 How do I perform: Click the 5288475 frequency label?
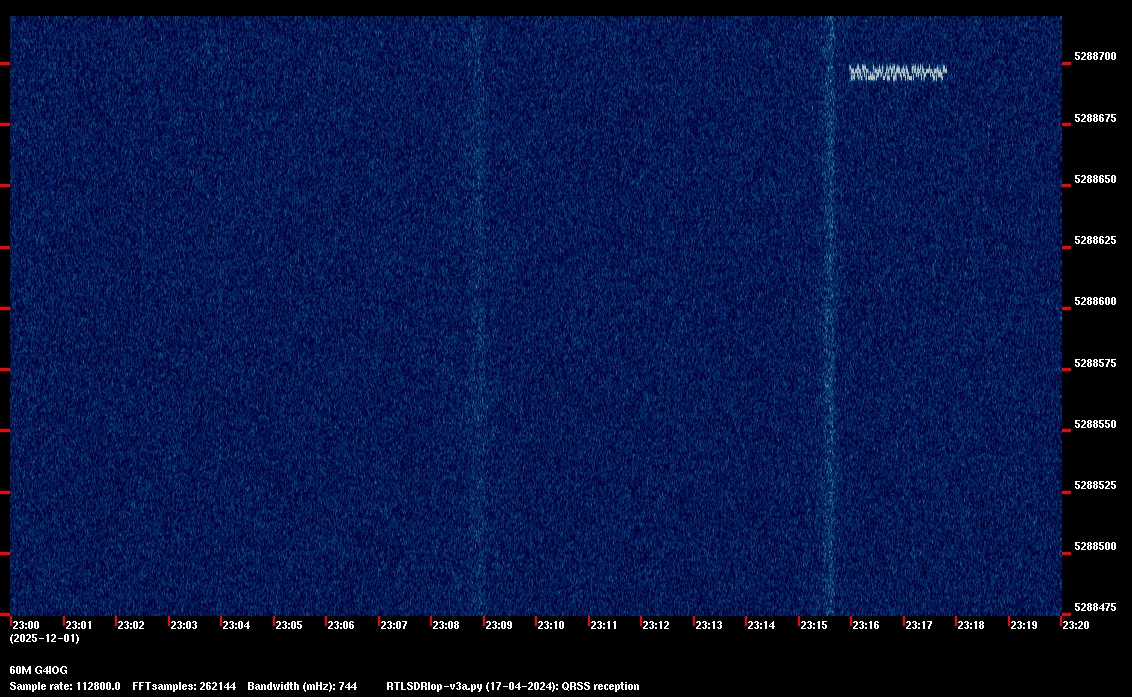[x=1095, y=607]
